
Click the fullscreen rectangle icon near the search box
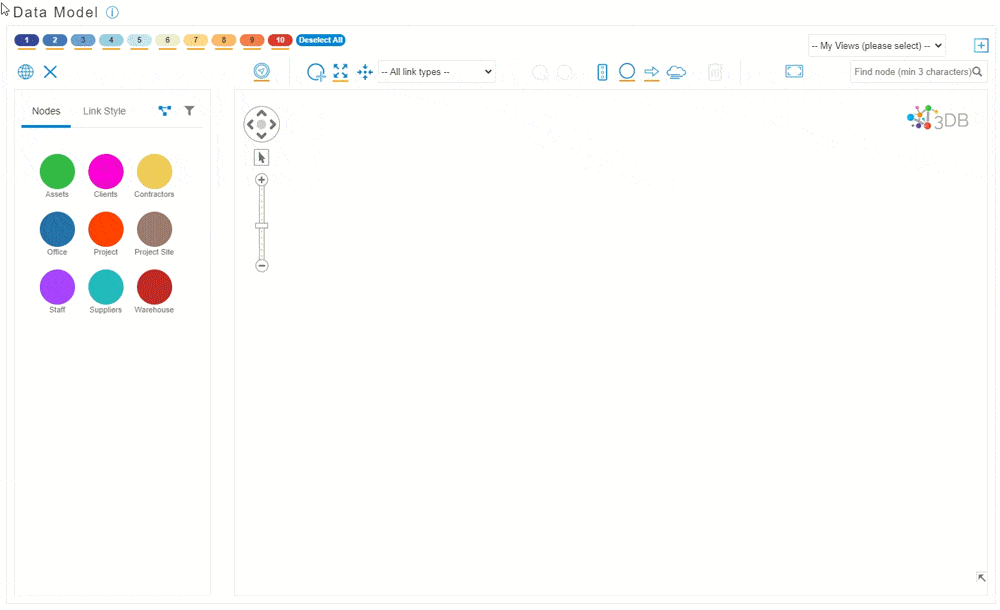click(794, 71)
